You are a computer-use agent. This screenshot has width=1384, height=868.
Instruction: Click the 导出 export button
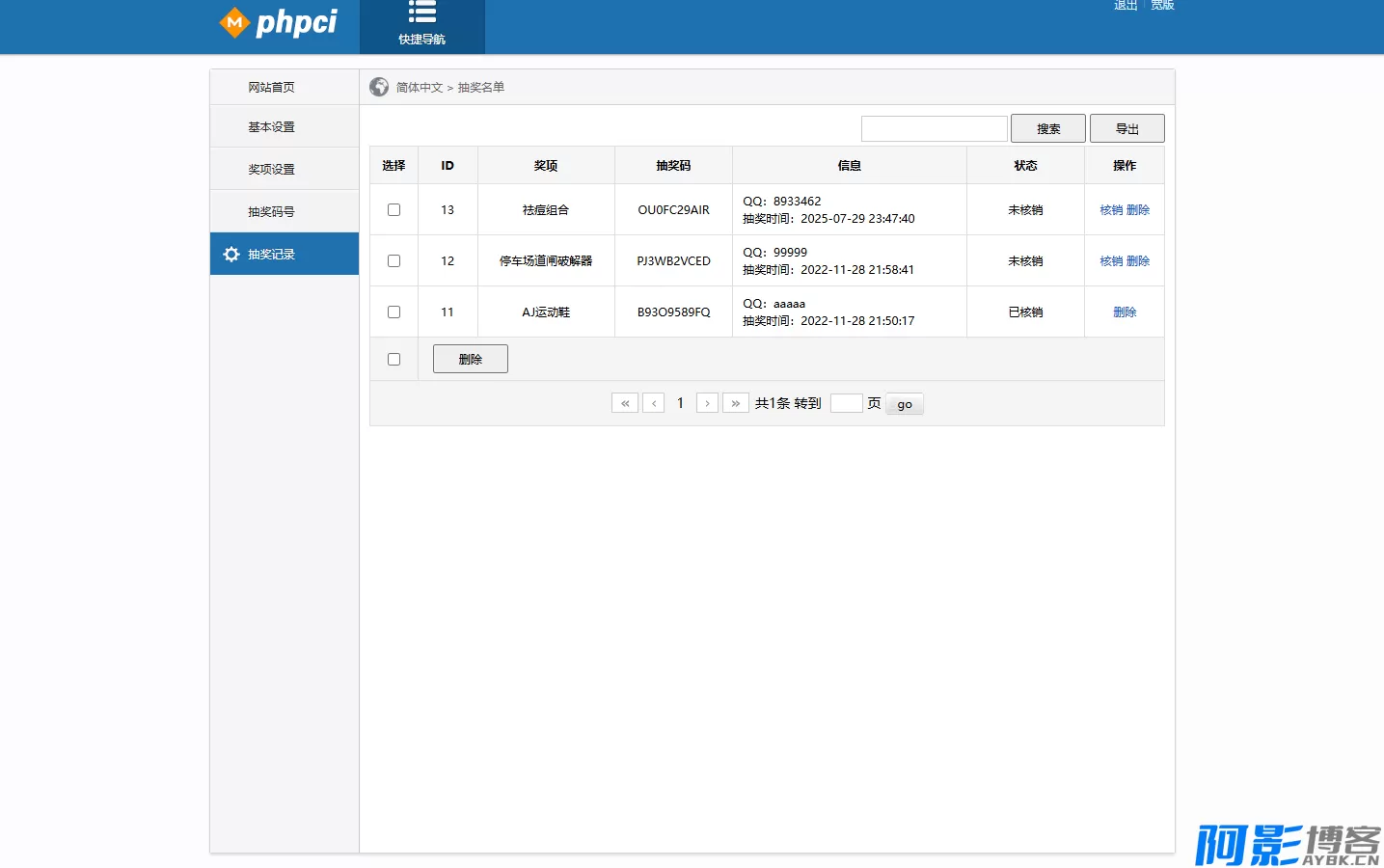coord(1126,128)
